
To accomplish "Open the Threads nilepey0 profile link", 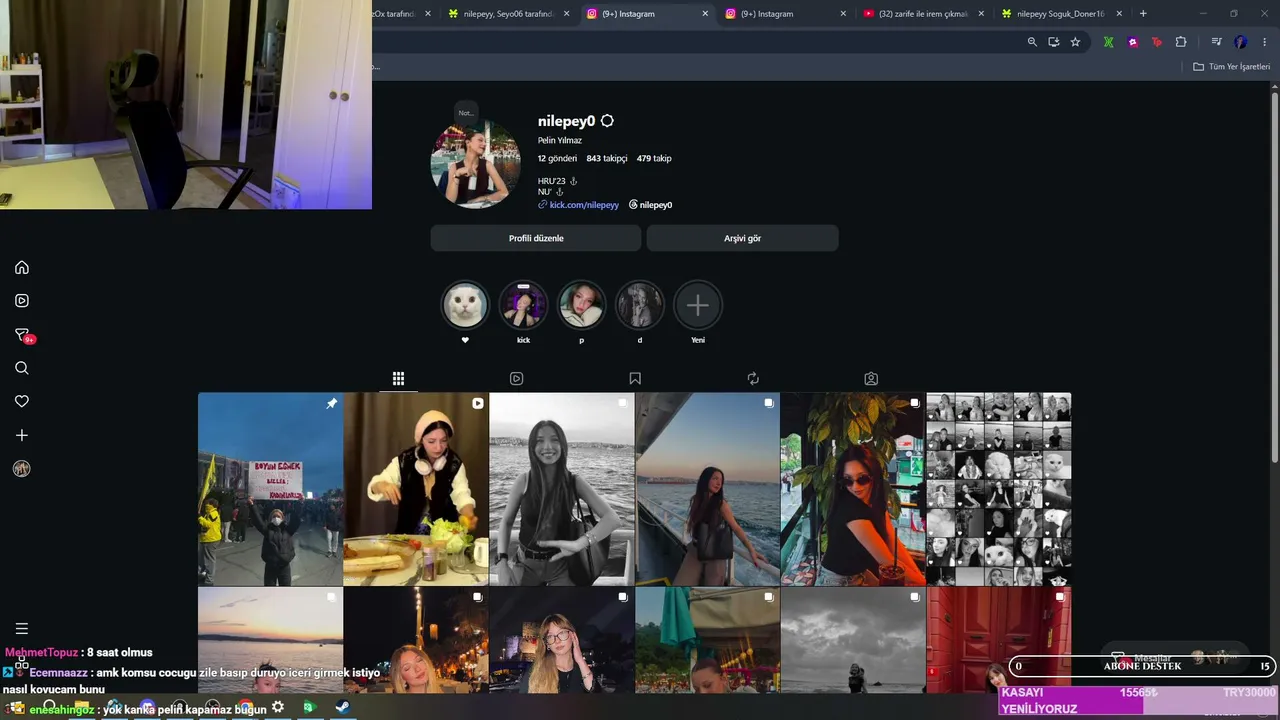I will (x=651, y=205).
